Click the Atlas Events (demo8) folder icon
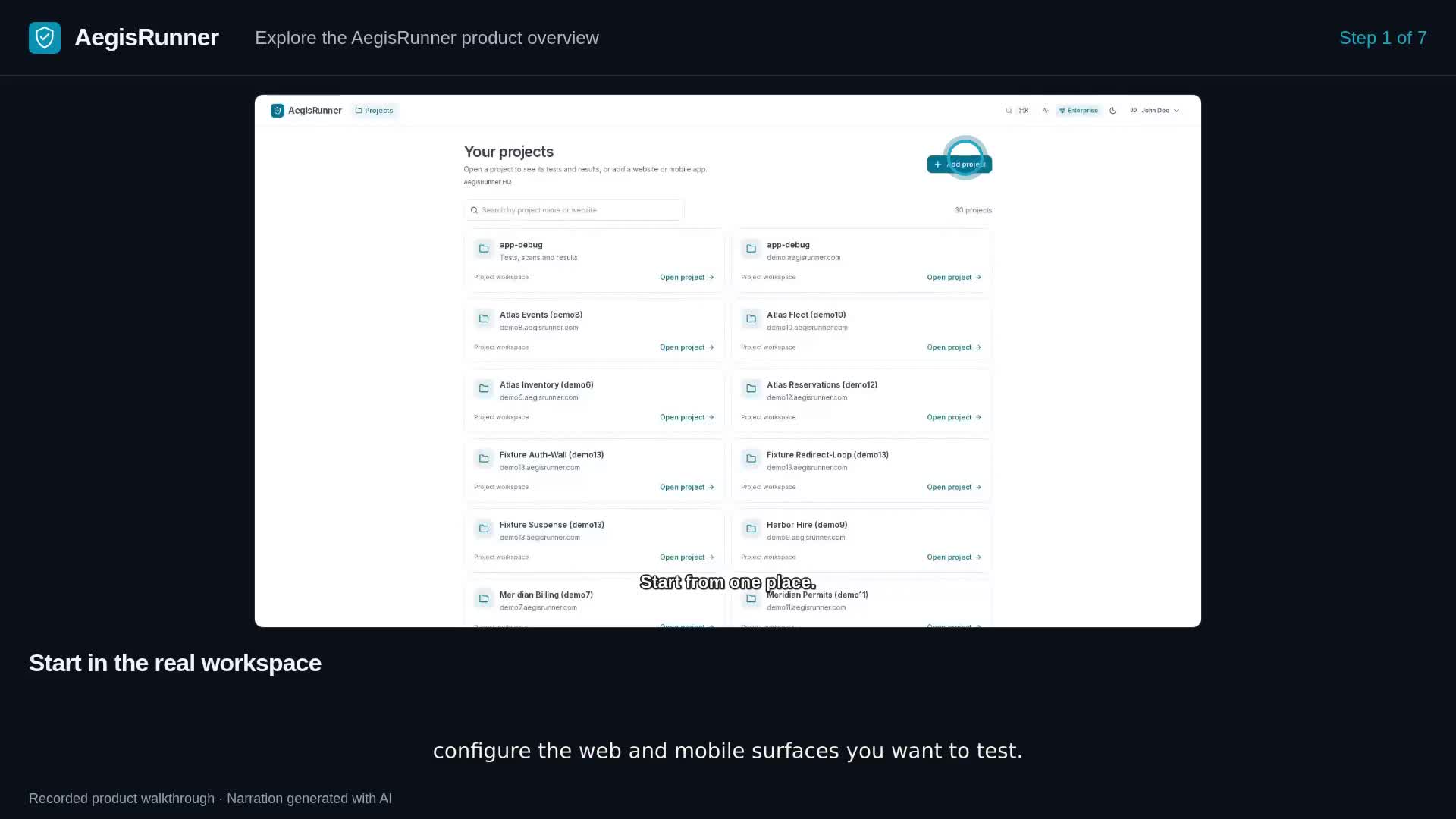The image size is (1456, 819). click(x=484, y=318)
